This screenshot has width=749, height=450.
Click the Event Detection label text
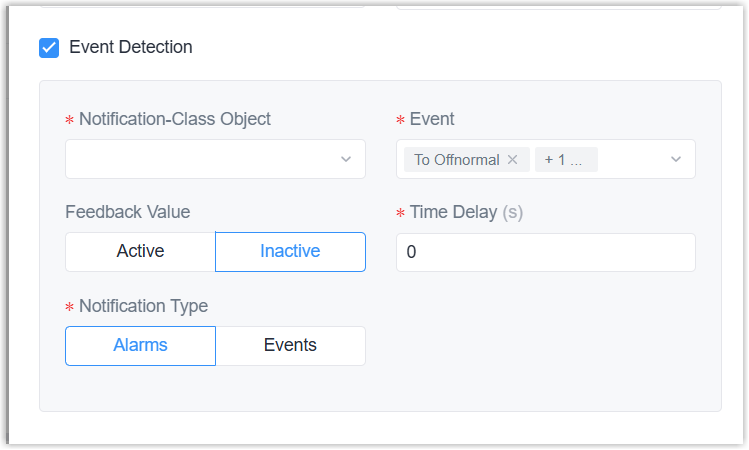(x=130, y=47)
